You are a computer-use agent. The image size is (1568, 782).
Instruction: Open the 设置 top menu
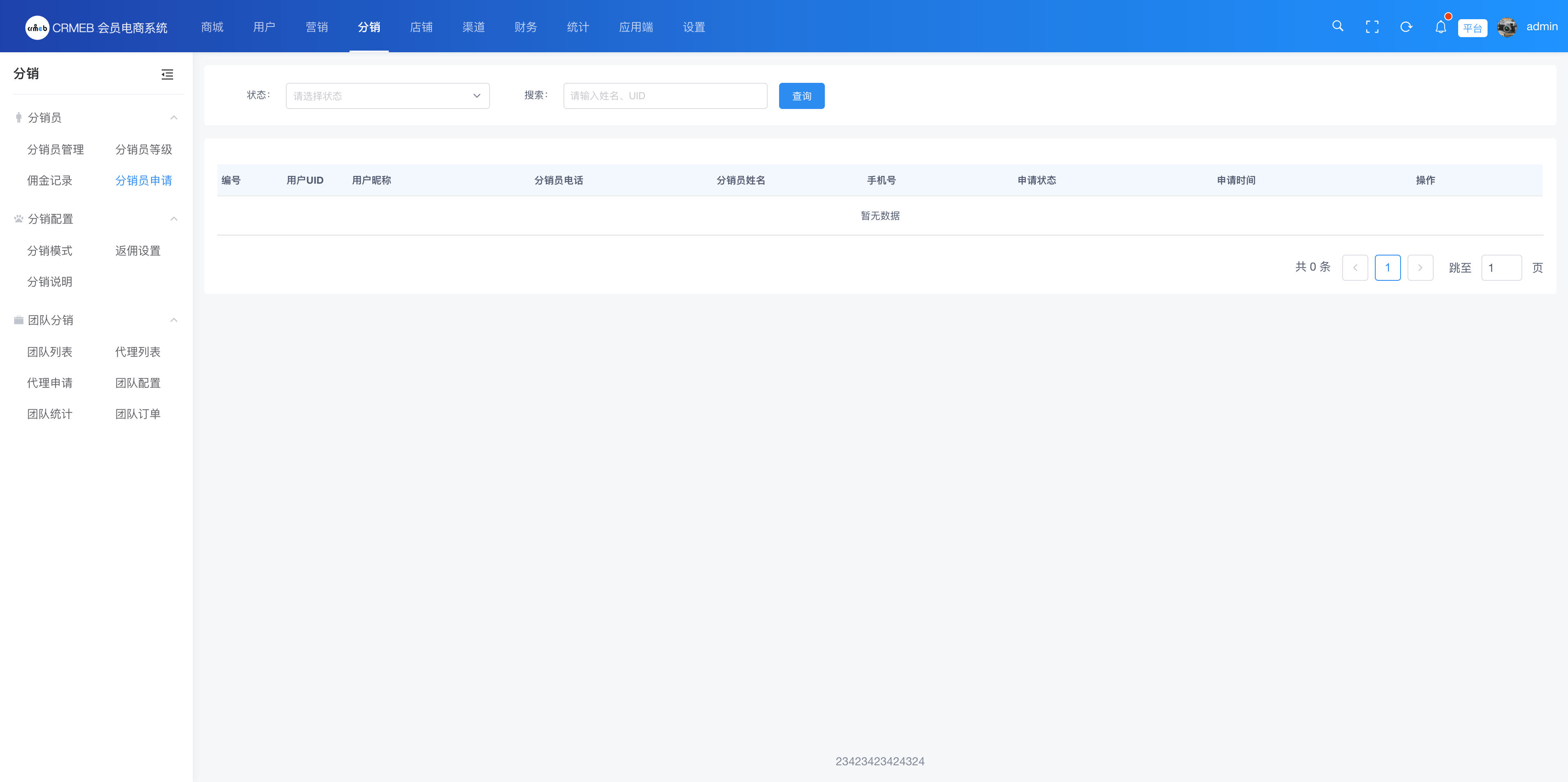[694, 27]
